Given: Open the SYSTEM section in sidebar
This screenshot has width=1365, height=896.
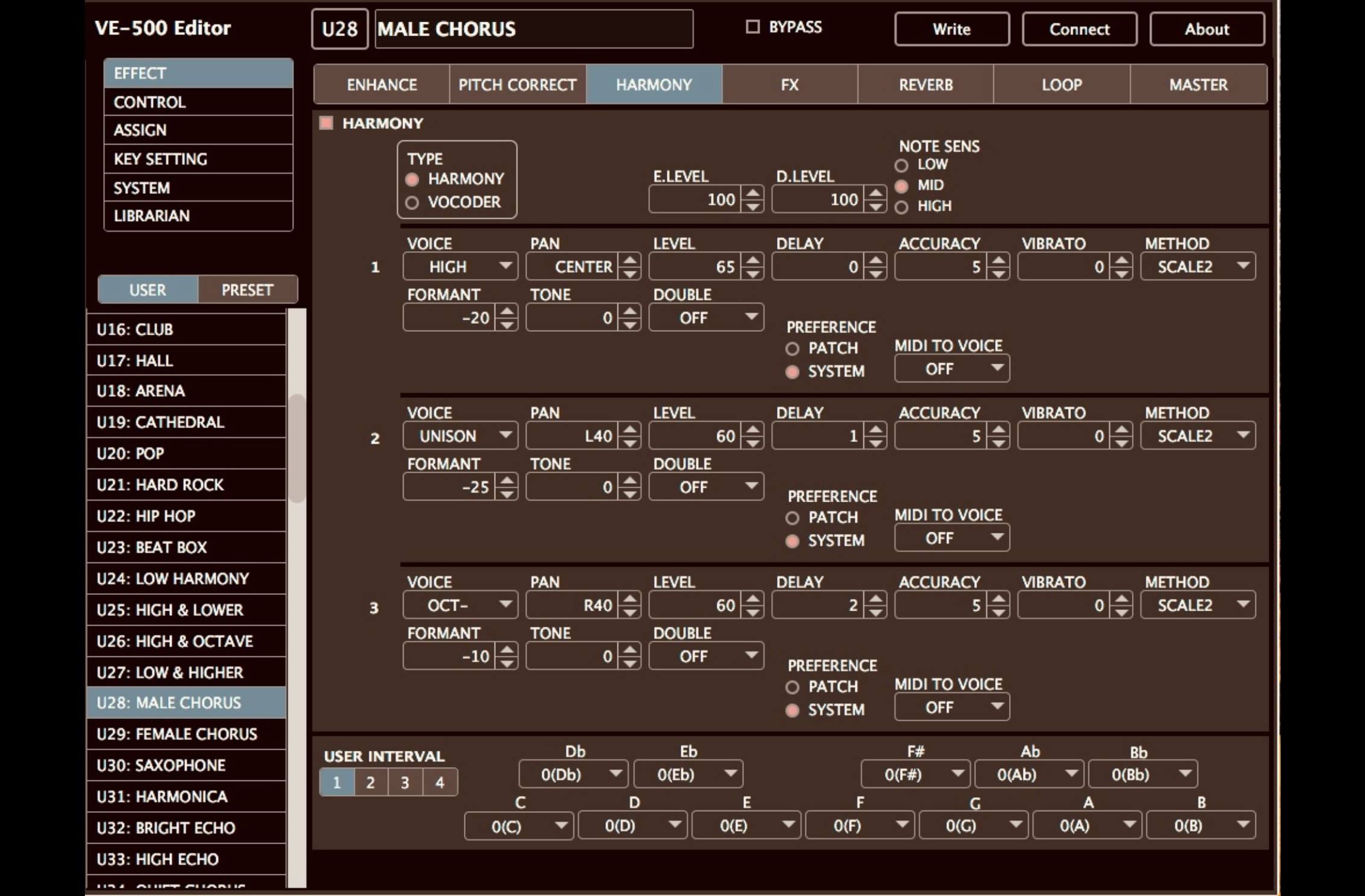Looking at the screenshot, I should coord(198,187).
